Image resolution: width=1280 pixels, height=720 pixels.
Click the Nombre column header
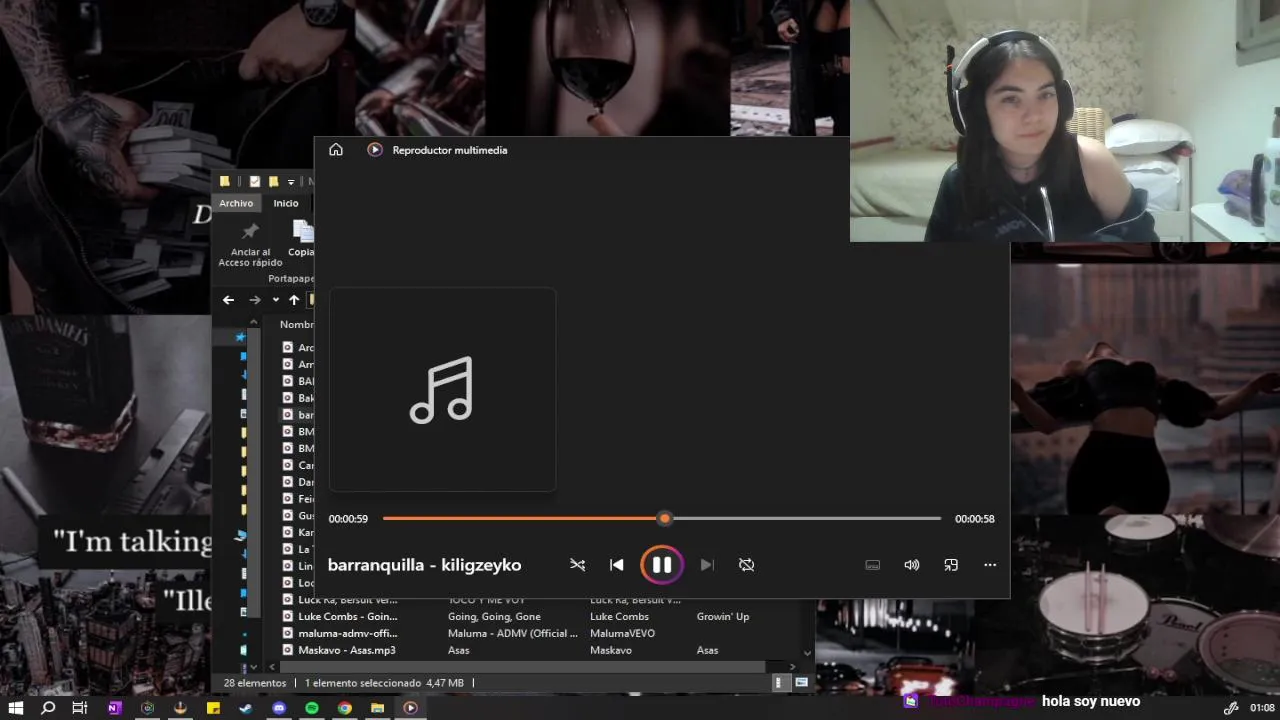coord(296,324)
